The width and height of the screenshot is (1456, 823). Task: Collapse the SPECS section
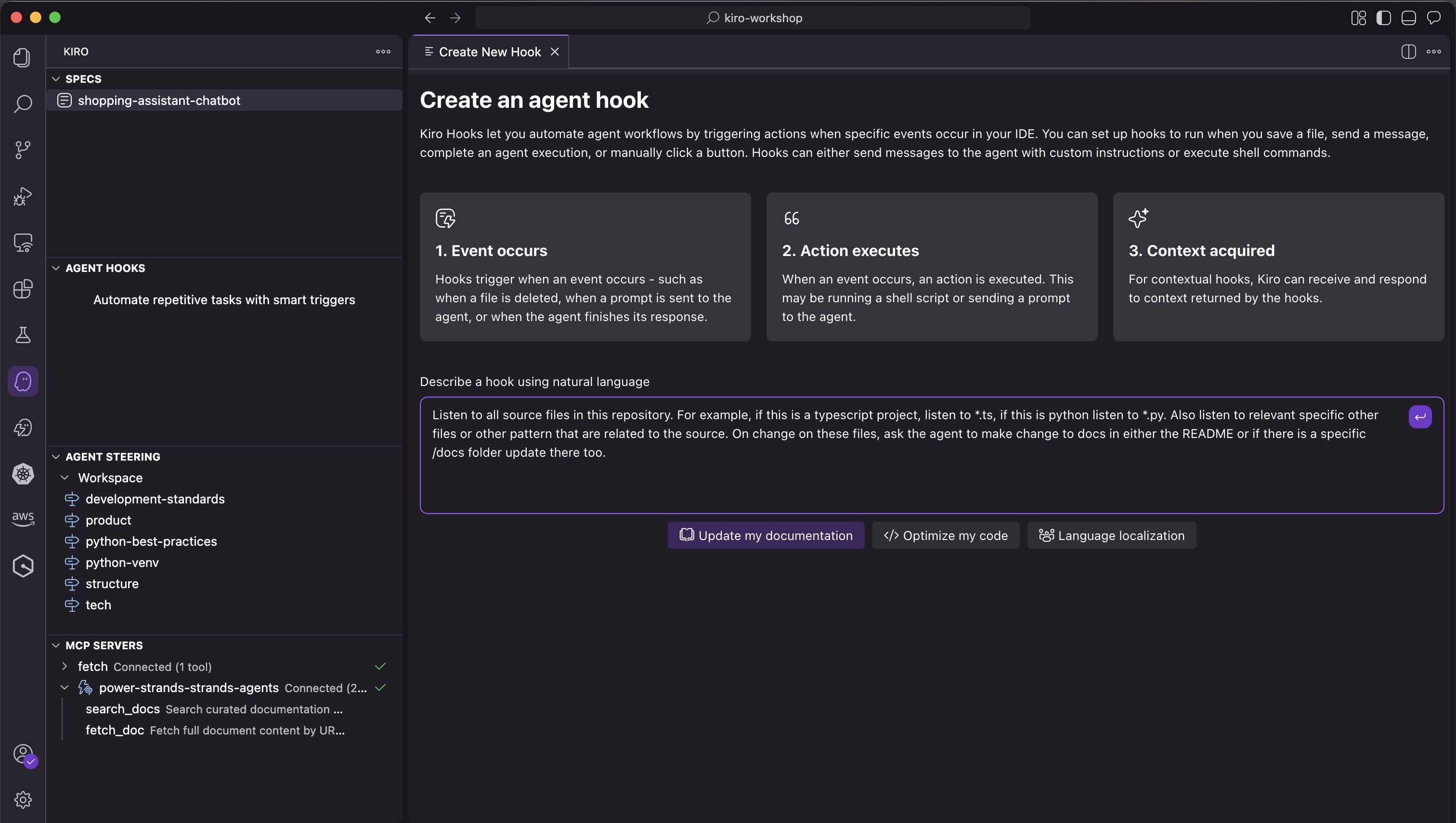[x=56, y=79]
